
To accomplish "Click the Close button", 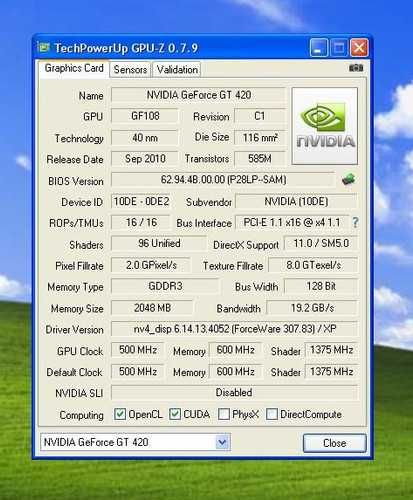I will 335,443.
